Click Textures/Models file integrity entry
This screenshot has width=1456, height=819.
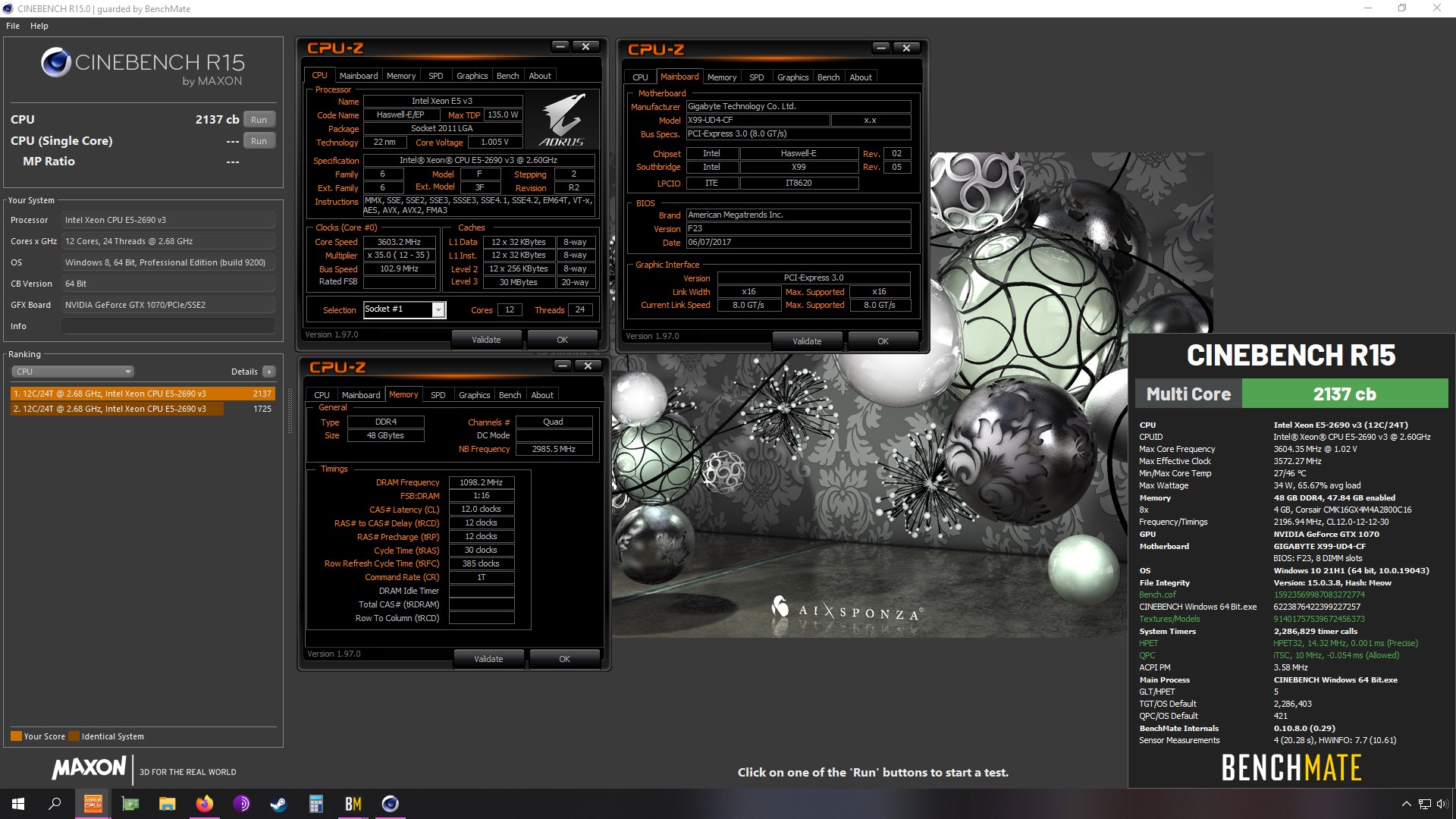tap(1169, 619)
